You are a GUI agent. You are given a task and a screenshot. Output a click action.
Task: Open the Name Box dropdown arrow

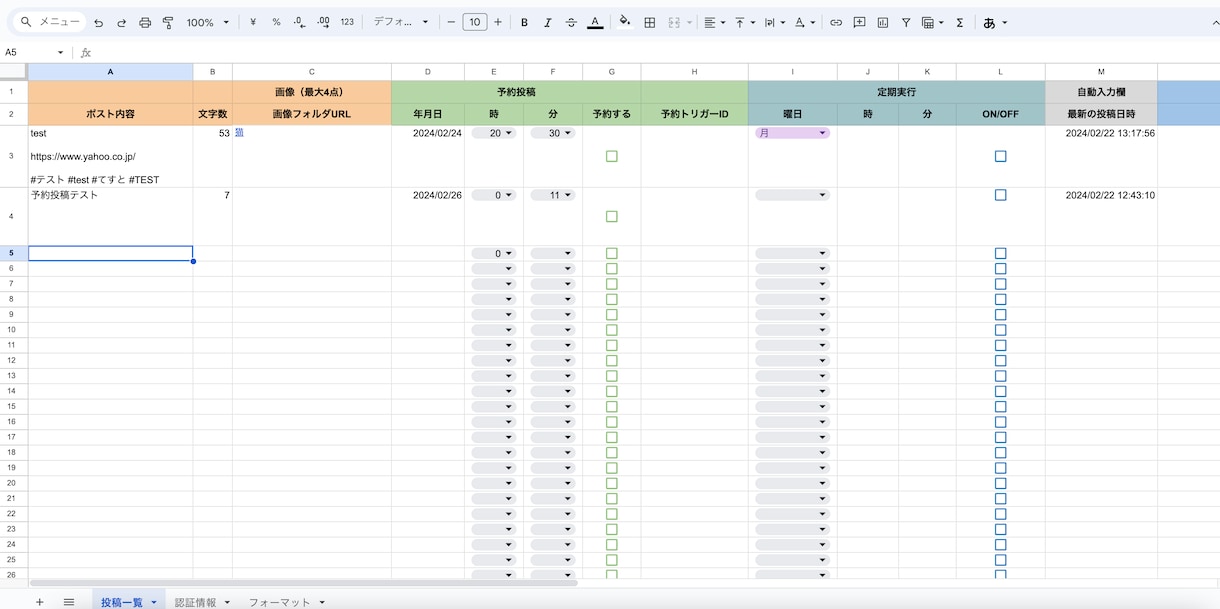[60, 52]
